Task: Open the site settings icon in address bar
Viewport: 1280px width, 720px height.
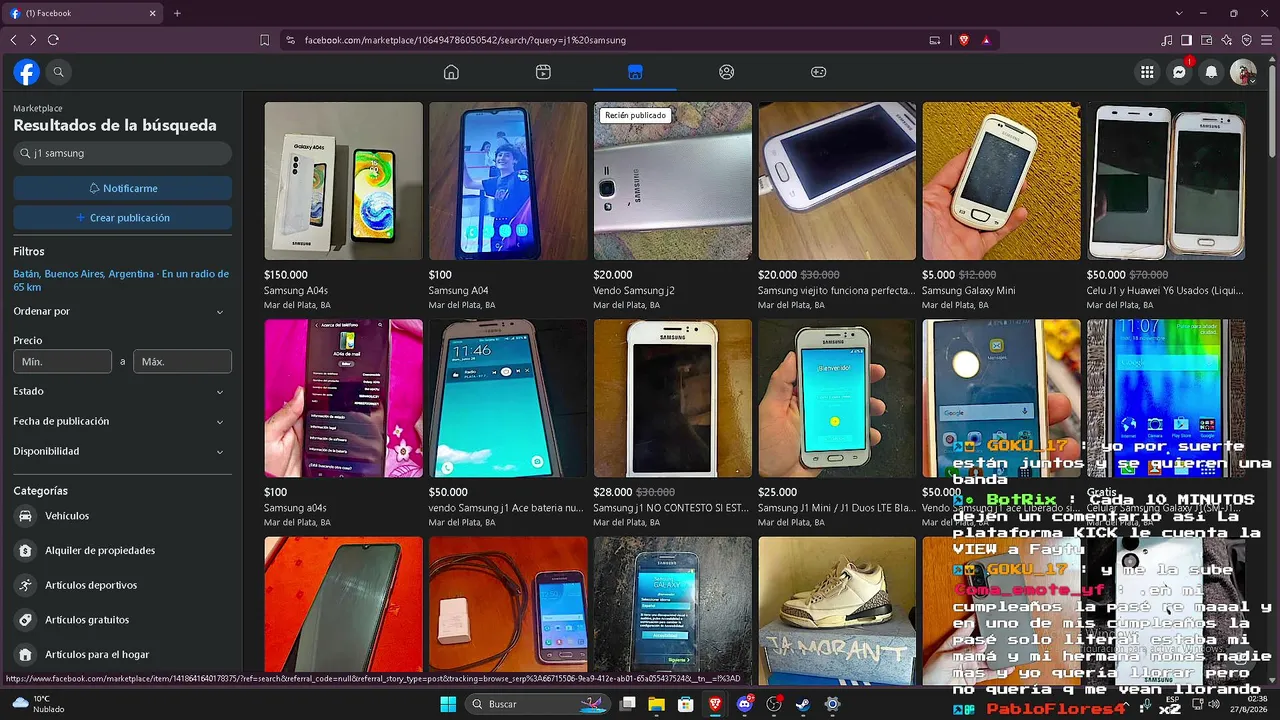Action: pos(290,40)
